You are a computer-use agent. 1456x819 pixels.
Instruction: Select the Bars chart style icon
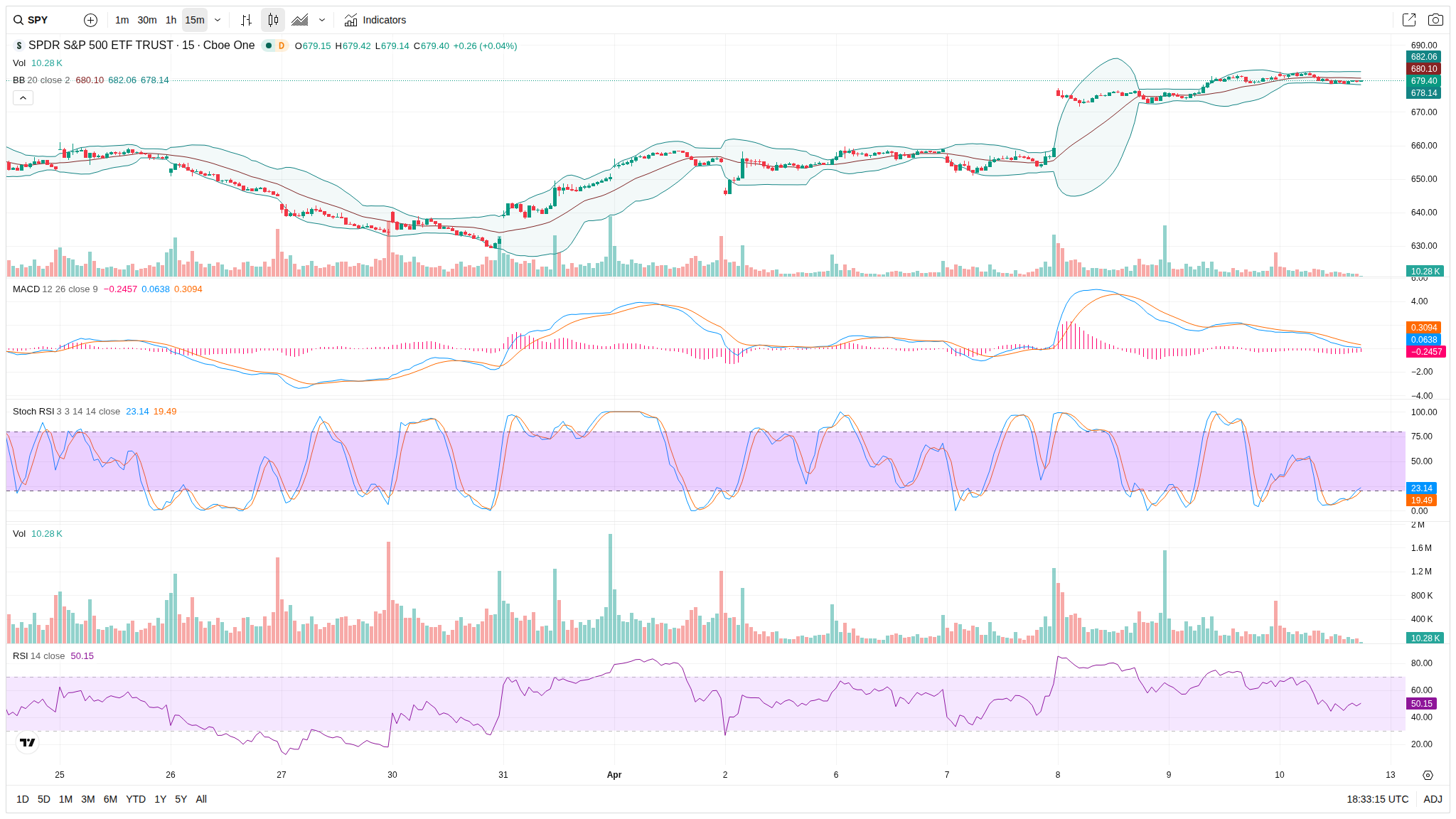click(246, 20)
